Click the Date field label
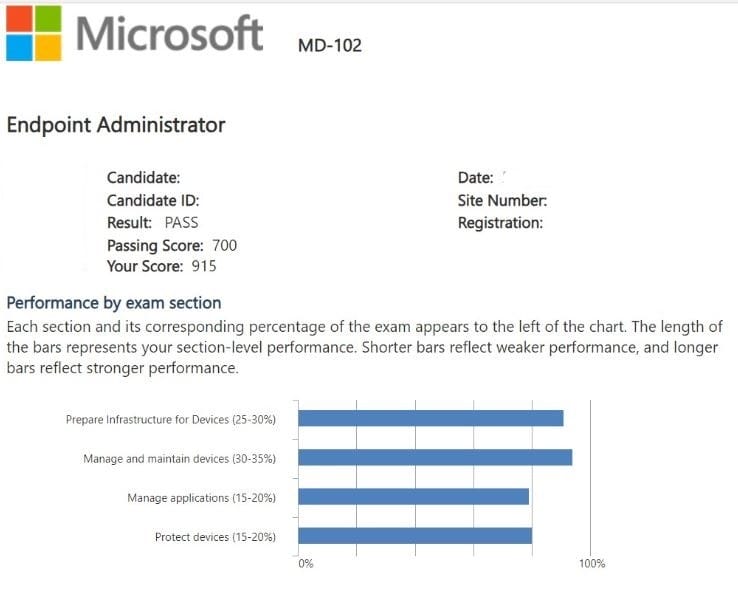 pos(475,178)
